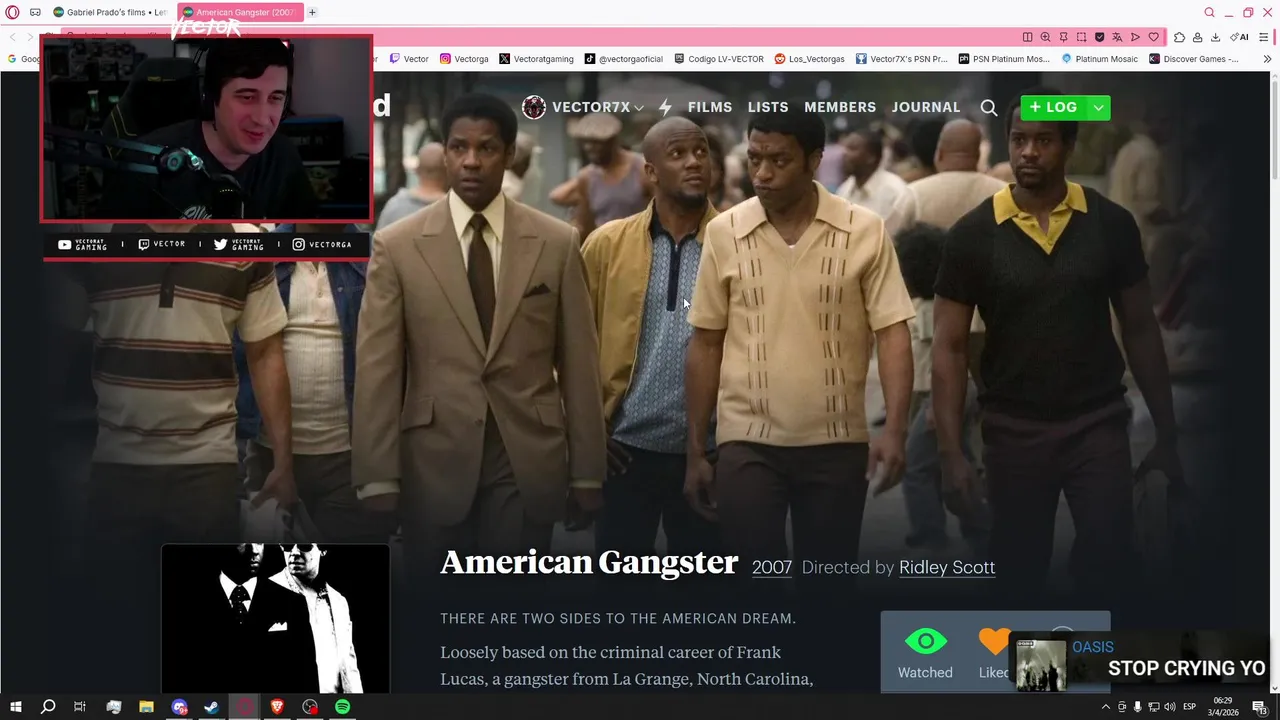Switch to the Gabriel Prado's films tab

[x=110, y=12]
